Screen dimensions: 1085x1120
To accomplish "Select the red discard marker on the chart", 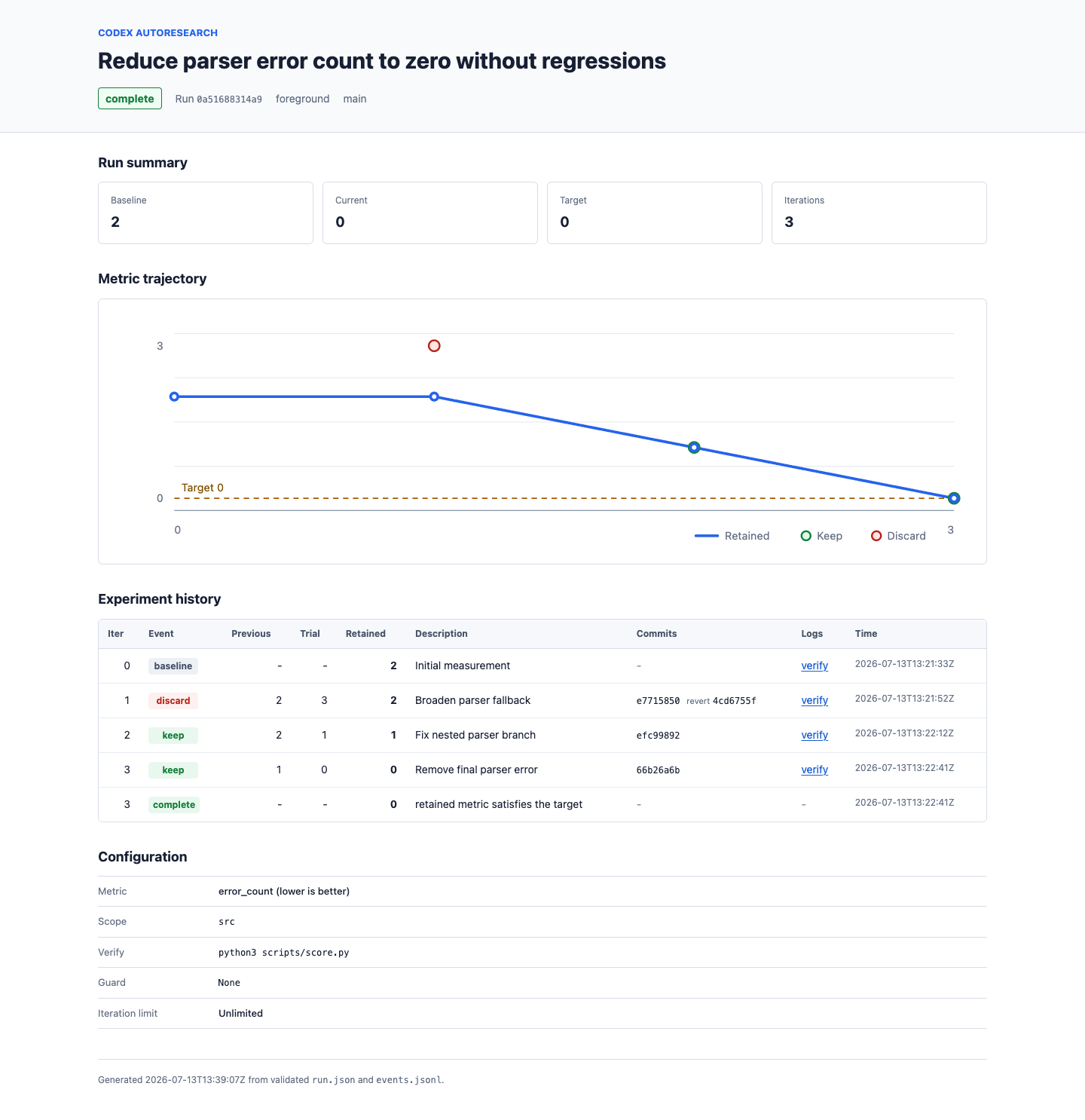I will point(434,346).
